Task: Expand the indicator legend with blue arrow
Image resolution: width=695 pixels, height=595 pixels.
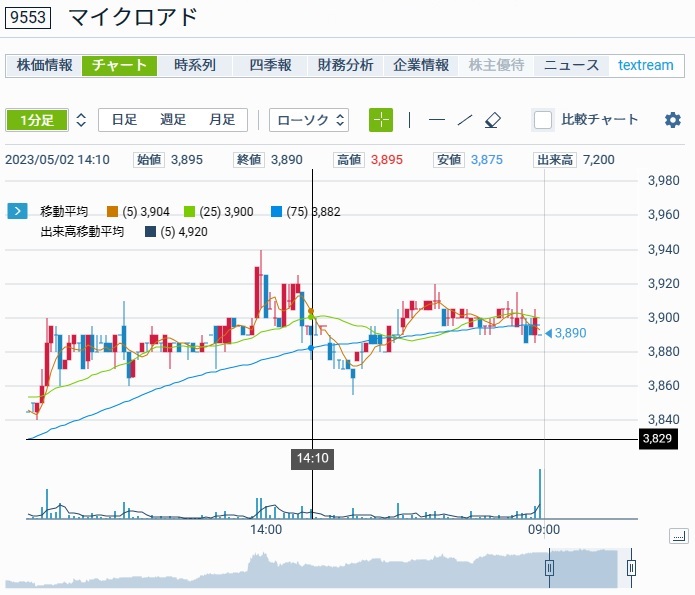Action: (17, 211)
